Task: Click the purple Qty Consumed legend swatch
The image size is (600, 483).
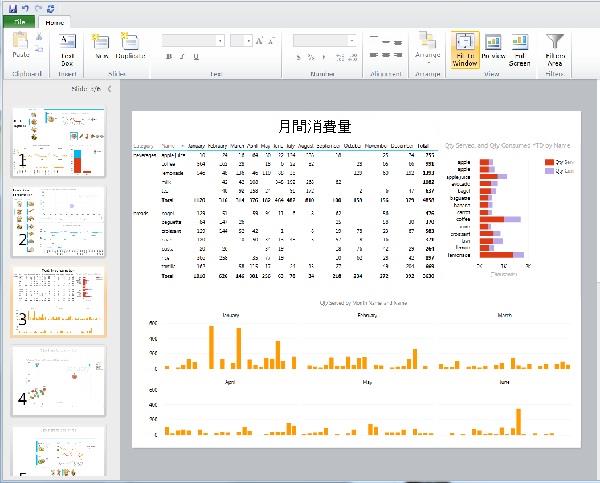Action: (549, 171)
